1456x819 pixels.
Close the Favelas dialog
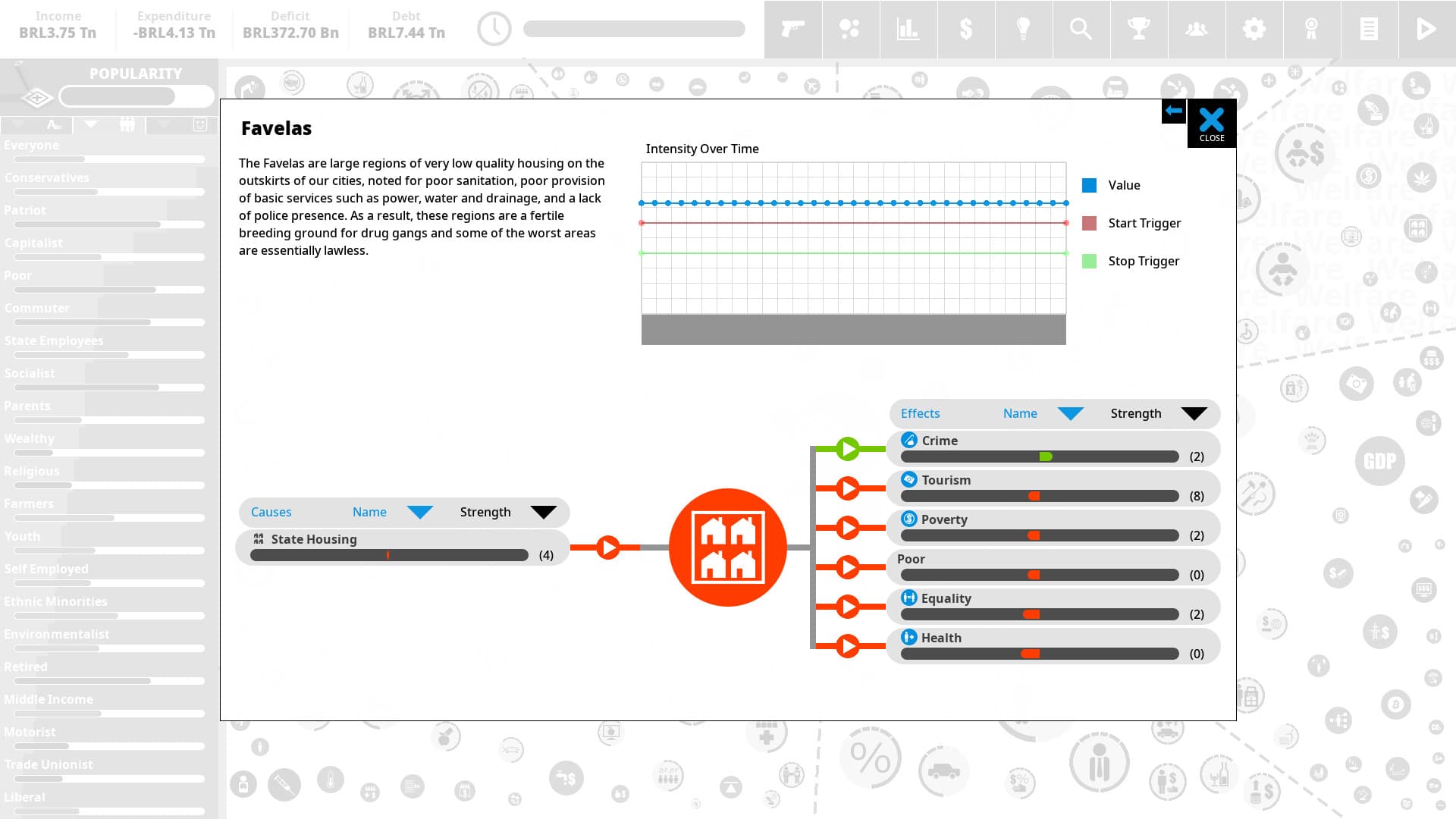1211,120
